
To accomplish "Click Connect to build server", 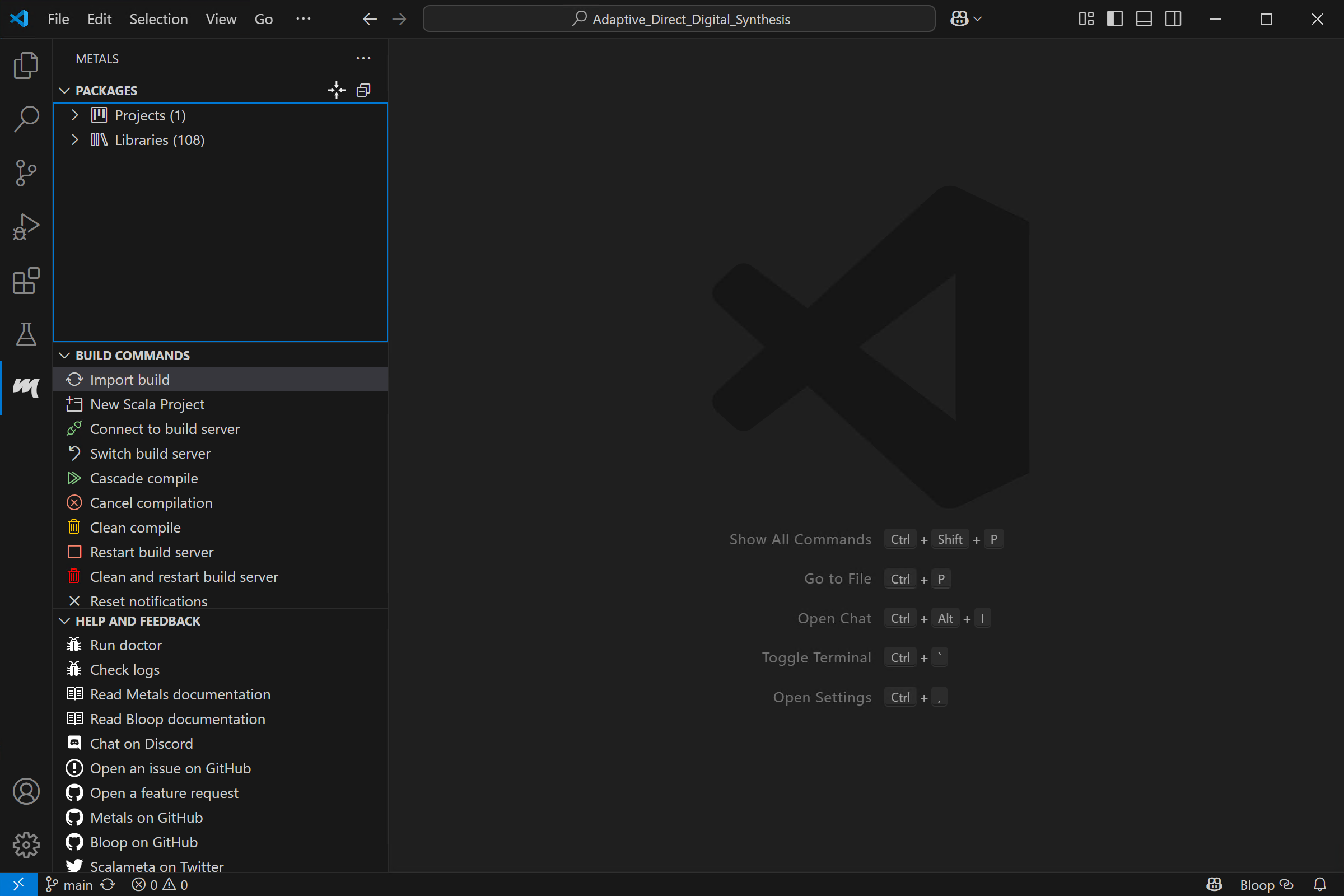I will pyautogui.click(x=221, y=428).
